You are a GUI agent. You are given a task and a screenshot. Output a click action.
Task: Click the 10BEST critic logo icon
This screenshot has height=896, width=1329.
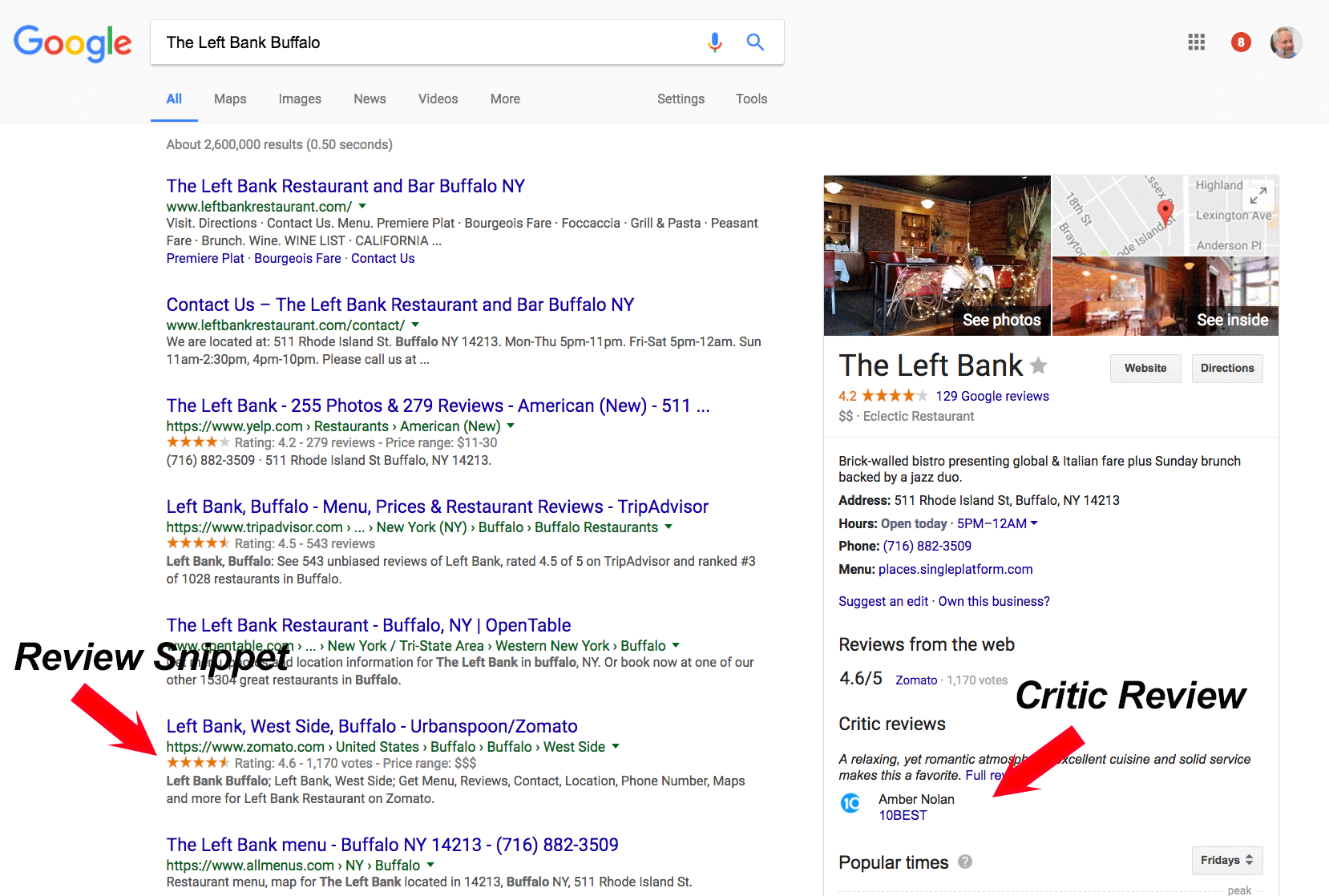[x=850, y=802]
